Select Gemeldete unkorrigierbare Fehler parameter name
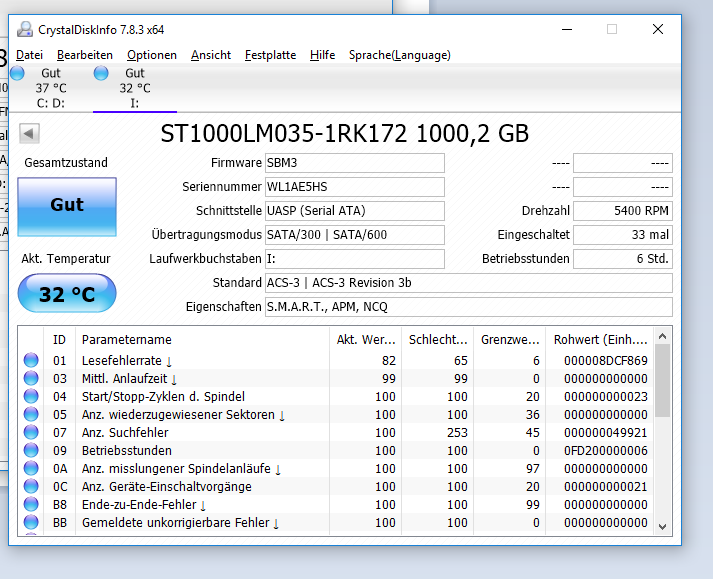This screenshot has width=713, height=579. [x=176, y=523]
